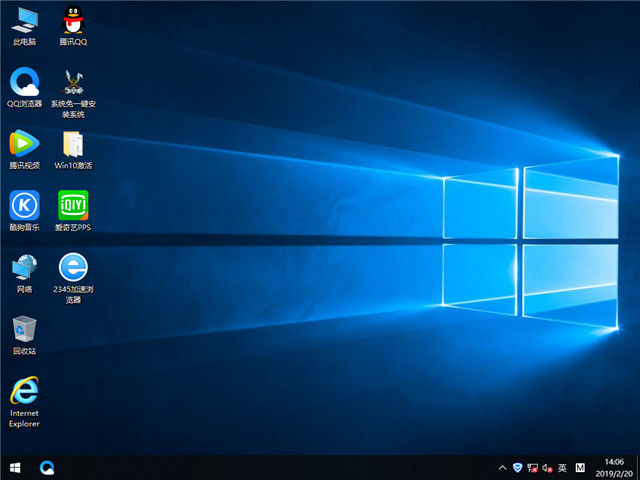Select the Win10激活 folder
Screen dimensions: 640x480
[x=73, y=149]
